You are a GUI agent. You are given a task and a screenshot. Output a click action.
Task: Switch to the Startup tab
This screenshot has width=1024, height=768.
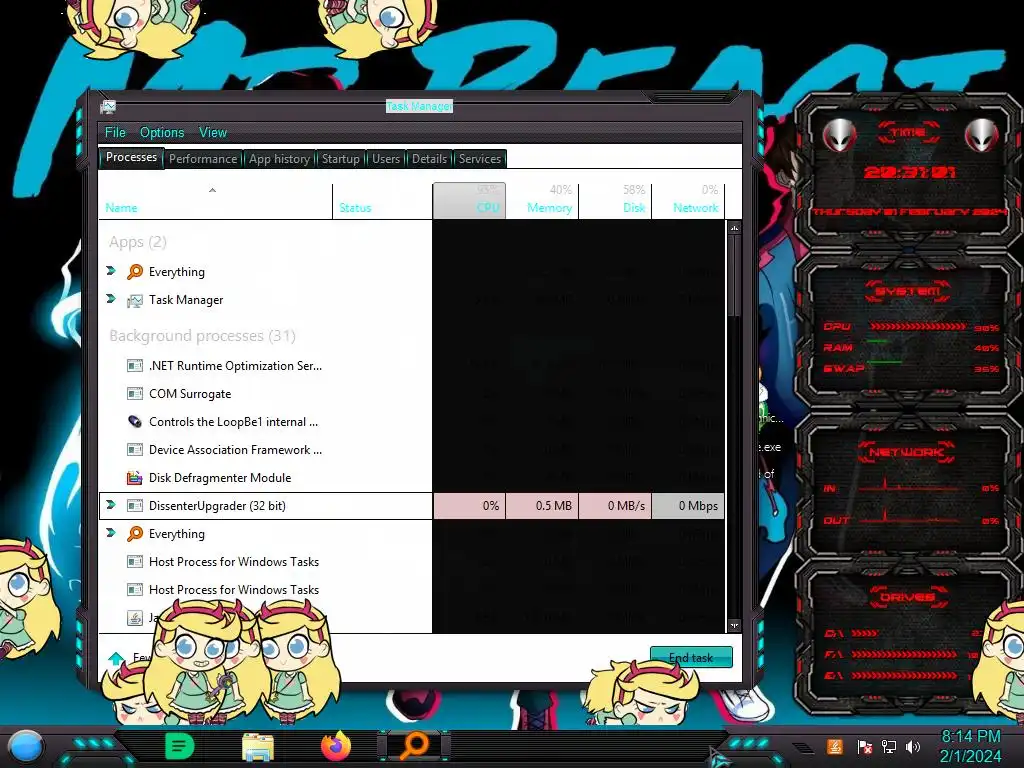point(340,159)
